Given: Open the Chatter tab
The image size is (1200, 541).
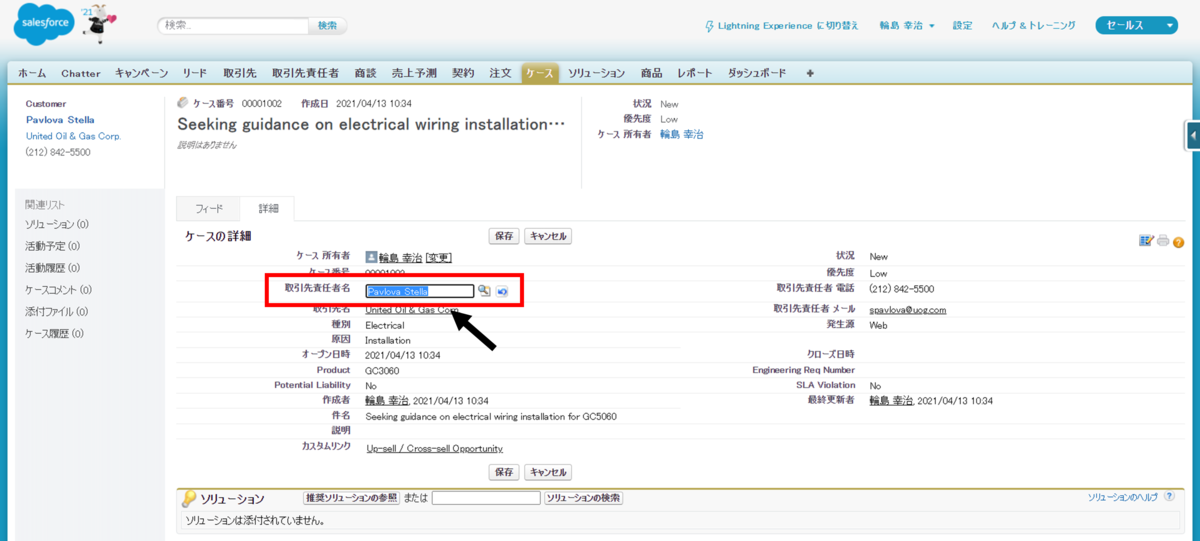Looking at the screenshot, I should click(81, 73).
